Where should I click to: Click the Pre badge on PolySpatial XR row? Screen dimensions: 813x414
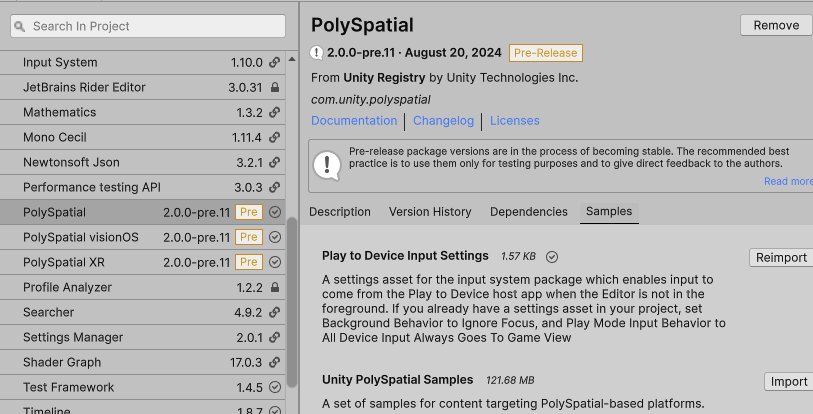pyautogui.click(x=249, y=262)
